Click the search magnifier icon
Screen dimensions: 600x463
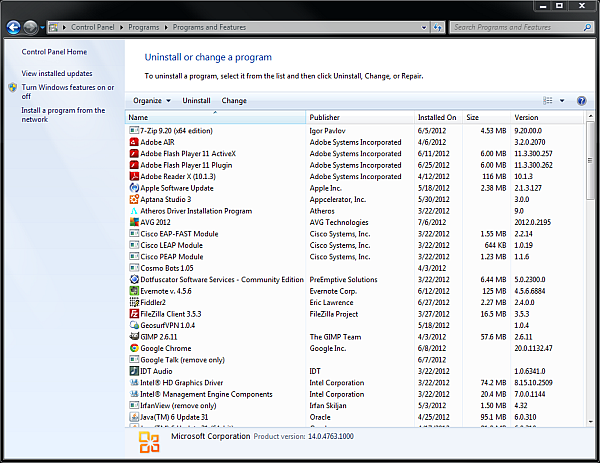[x=587, y=27]
